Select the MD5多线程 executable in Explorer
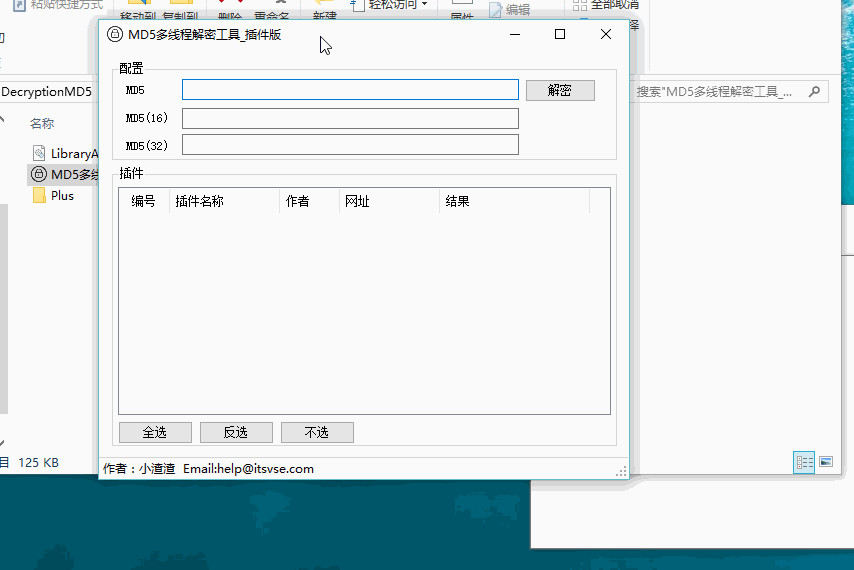Viewport: 854px width, 570px height. [x=65, y=174]
